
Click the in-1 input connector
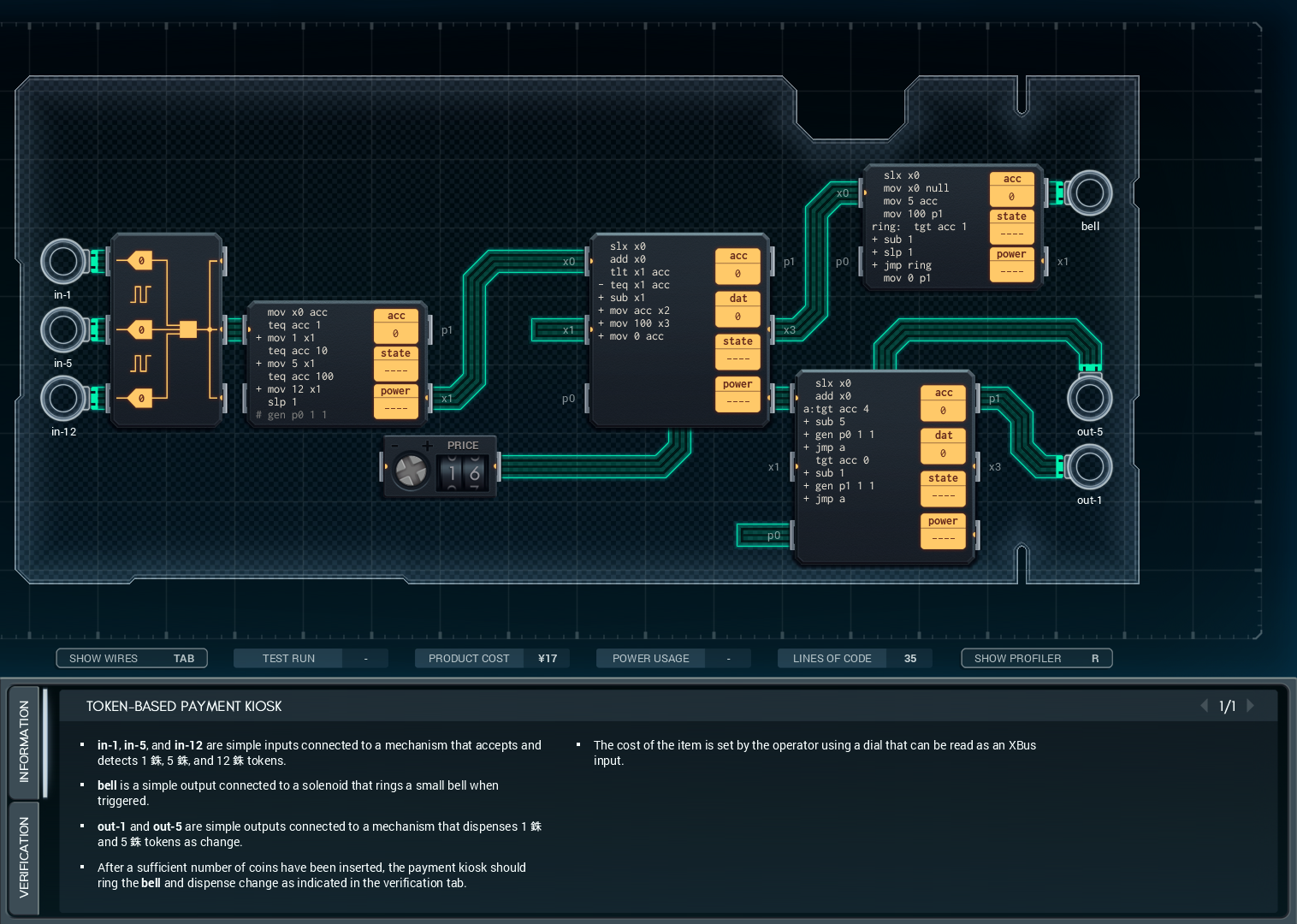click(63, 262)
